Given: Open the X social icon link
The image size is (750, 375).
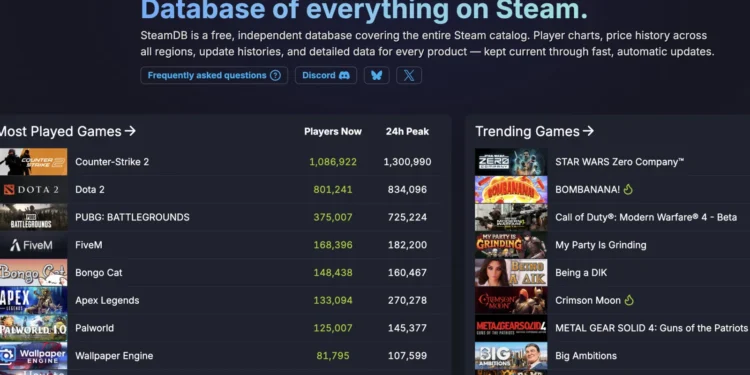Looking at the screenshot, I should (409, 76).
